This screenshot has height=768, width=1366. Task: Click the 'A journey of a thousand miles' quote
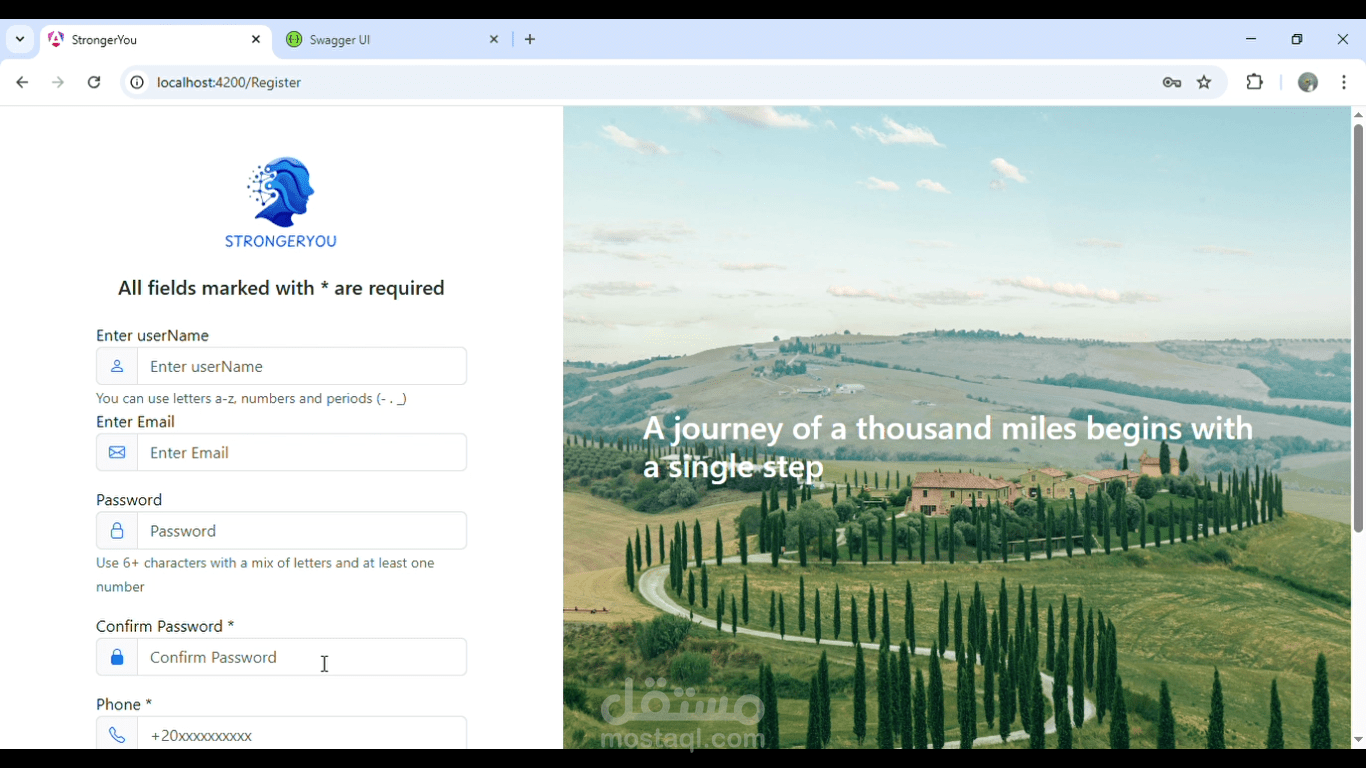[x=948, y=447]
